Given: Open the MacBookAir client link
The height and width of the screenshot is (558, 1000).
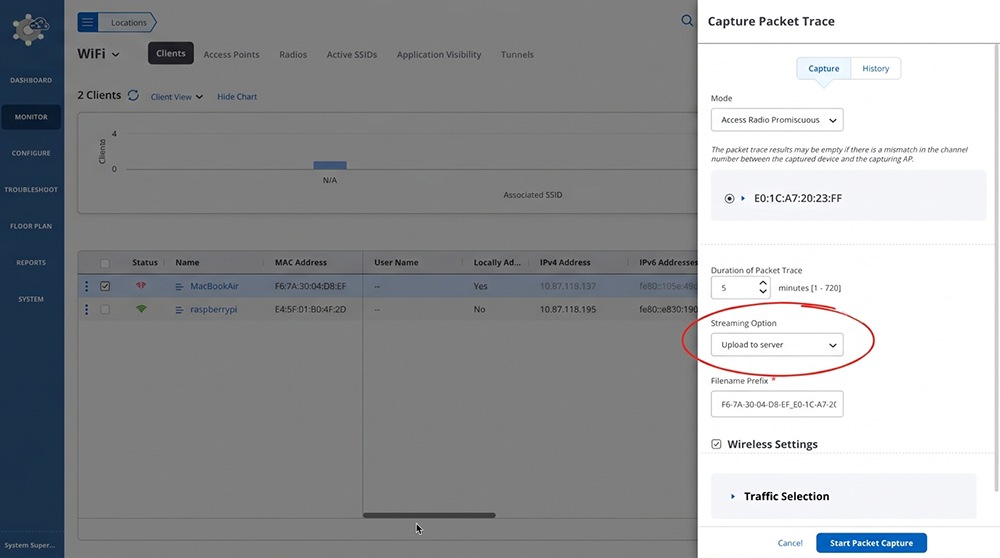Looking at the screenshot, I should point(214,286).
